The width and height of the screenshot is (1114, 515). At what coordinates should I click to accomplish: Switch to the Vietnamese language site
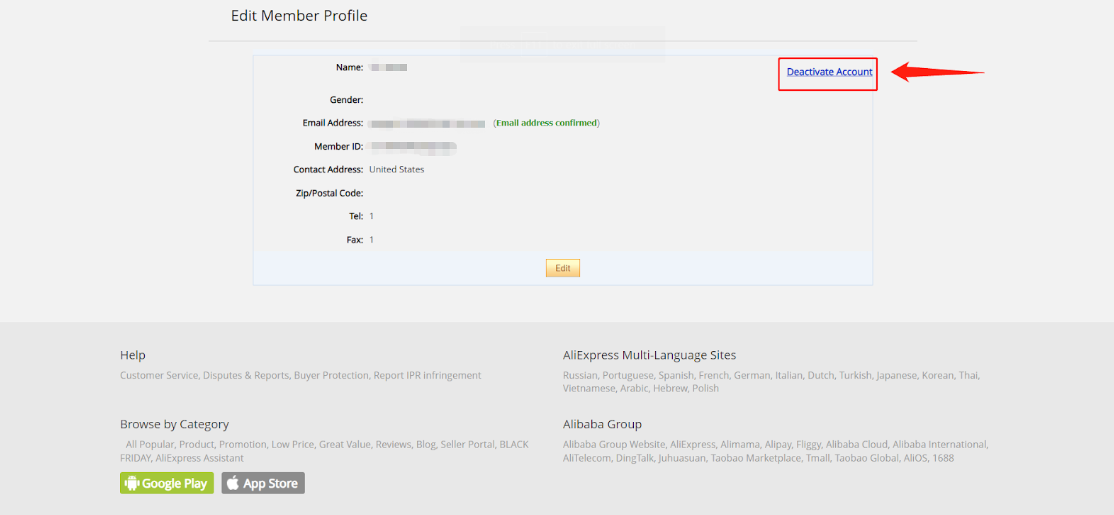(588, 389)
